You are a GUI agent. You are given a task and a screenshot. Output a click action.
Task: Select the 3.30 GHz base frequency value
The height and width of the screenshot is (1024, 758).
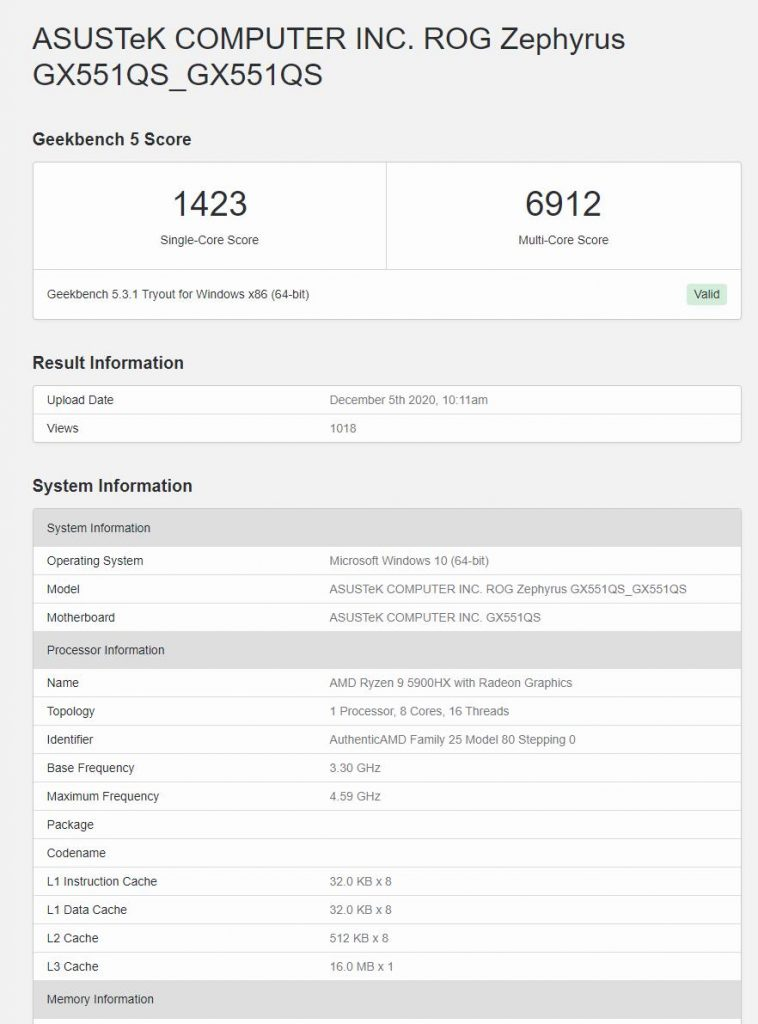pyautogui.click(x=355, y=768)
